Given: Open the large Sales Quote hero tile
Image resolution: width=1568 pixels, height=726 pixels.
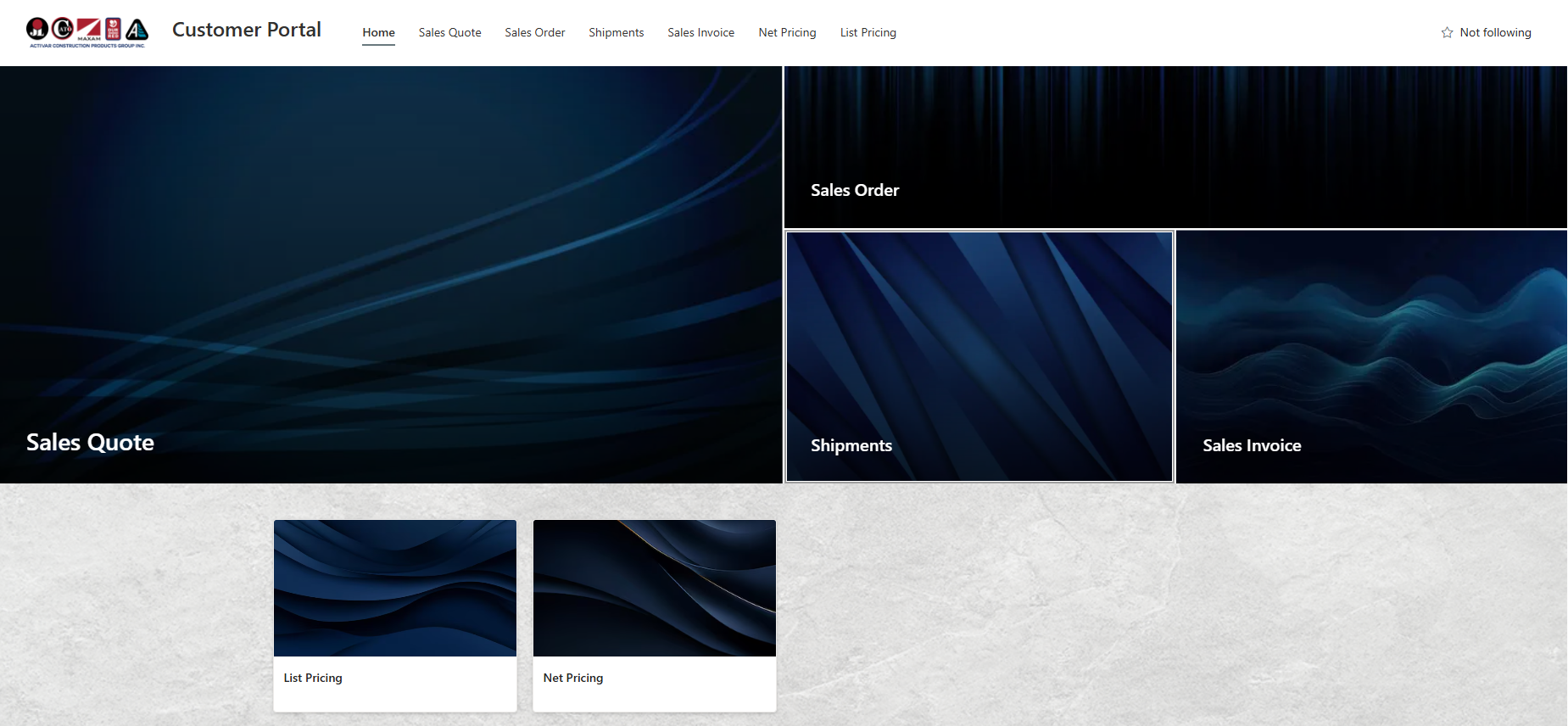Looking at the screenshot, I should (390, 254).
